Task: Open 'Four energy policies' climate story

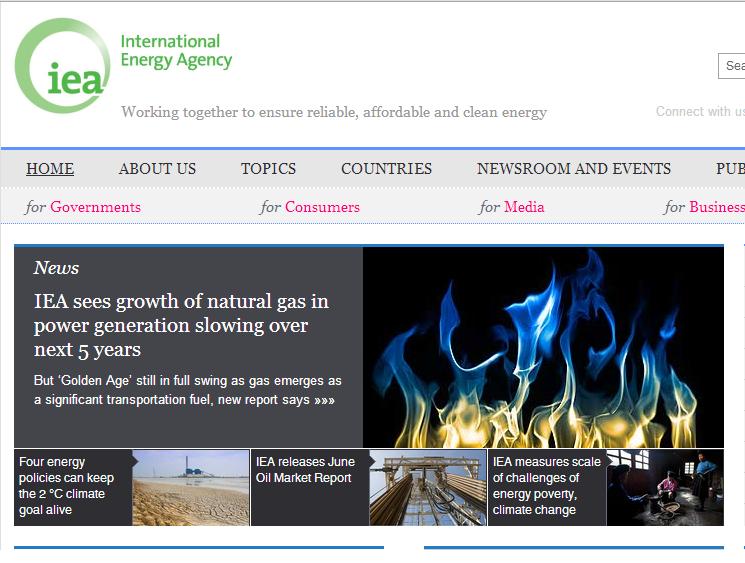Action: (67, 486)
